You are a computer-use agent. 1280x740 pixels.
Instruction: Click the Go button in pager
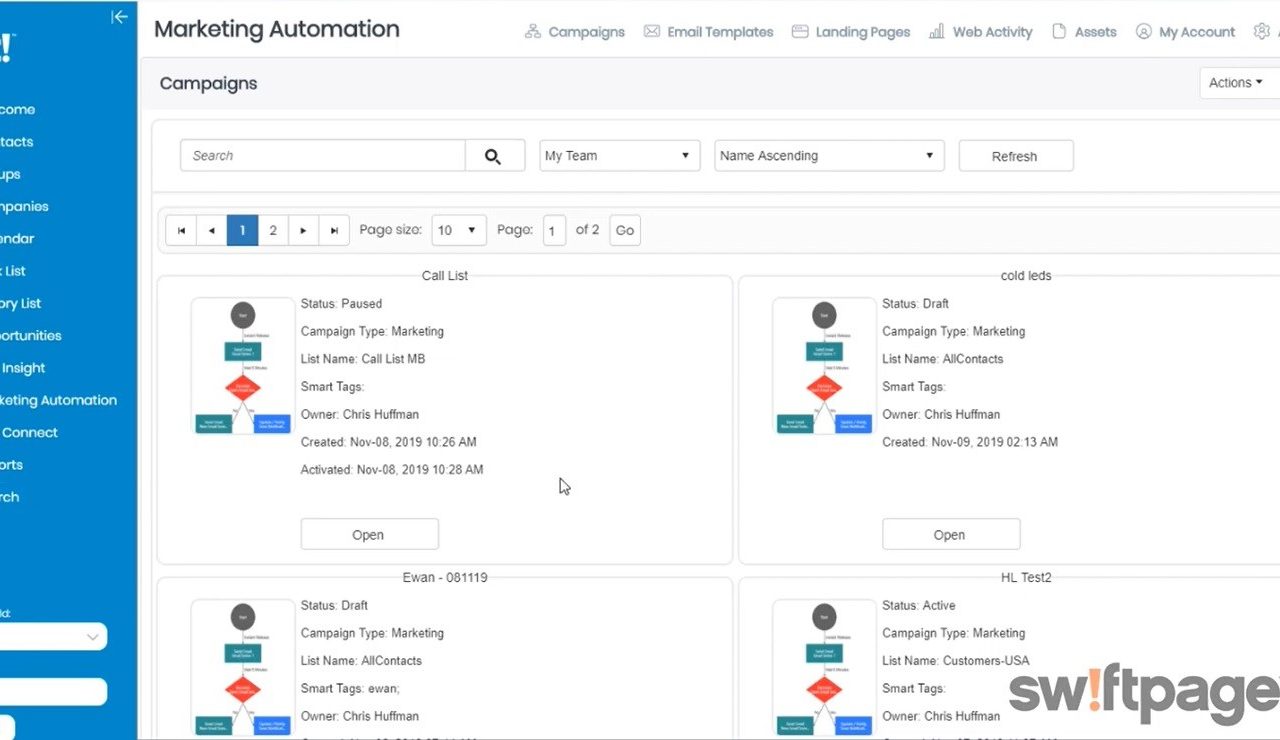625,230
